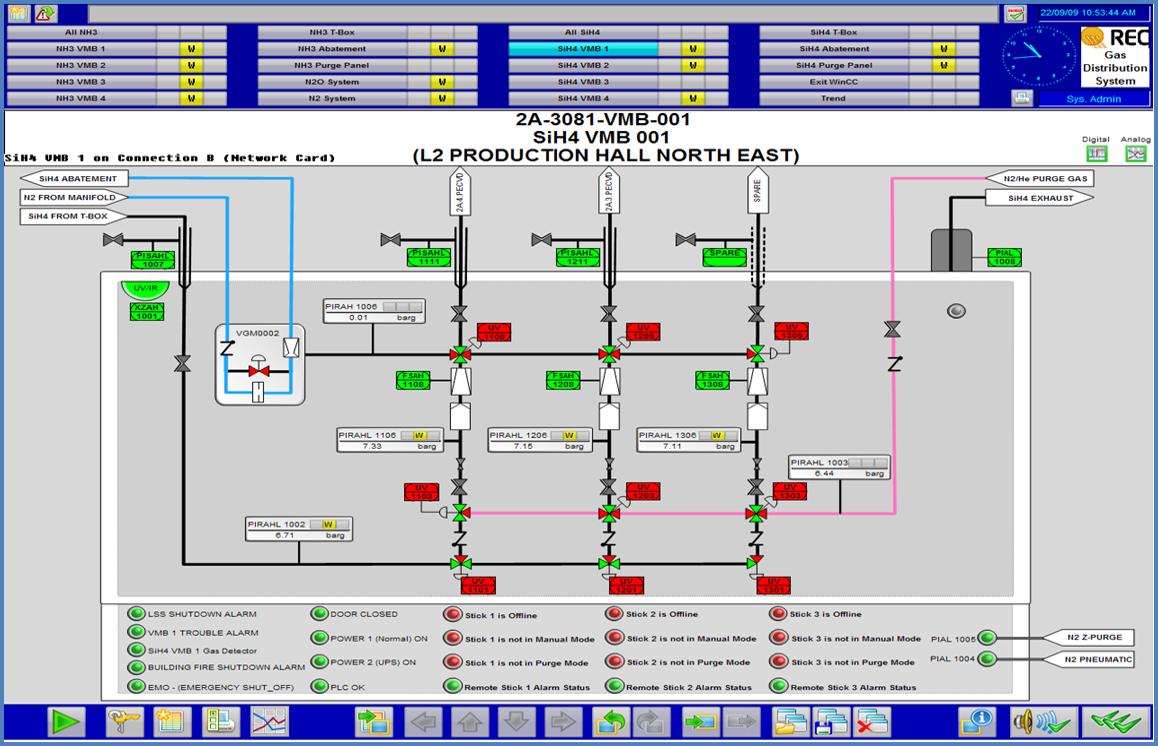Click the starred table icon in bottom toolbar
The width and height of the screenshot is (1158, 746).
tap(172, 722)
